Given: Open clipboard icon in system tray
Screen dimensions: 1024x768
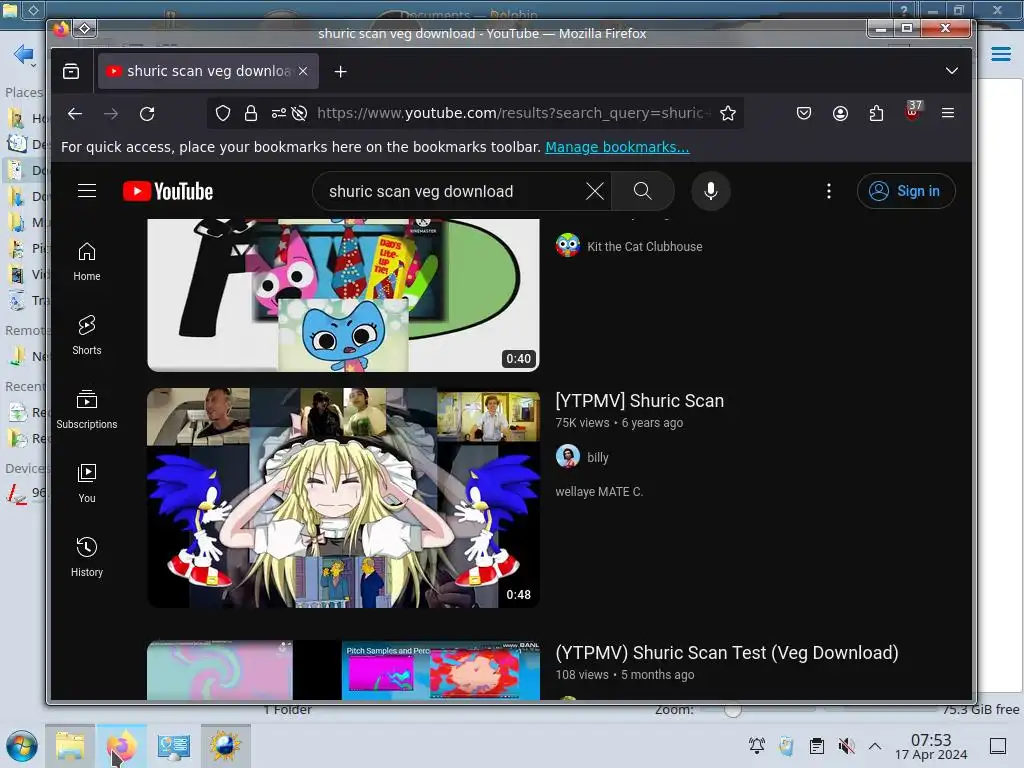Looking at the screenshot, I should [x=816, y=746].
